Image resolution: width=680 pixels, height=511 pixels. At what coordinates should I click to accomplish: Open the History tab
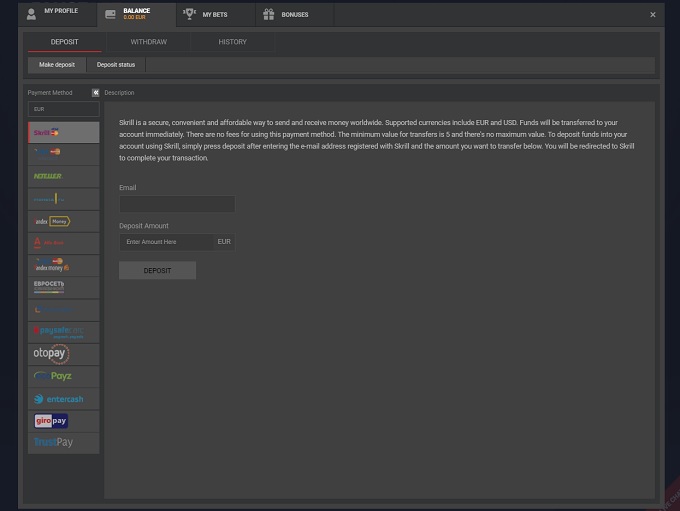(232, 42)
